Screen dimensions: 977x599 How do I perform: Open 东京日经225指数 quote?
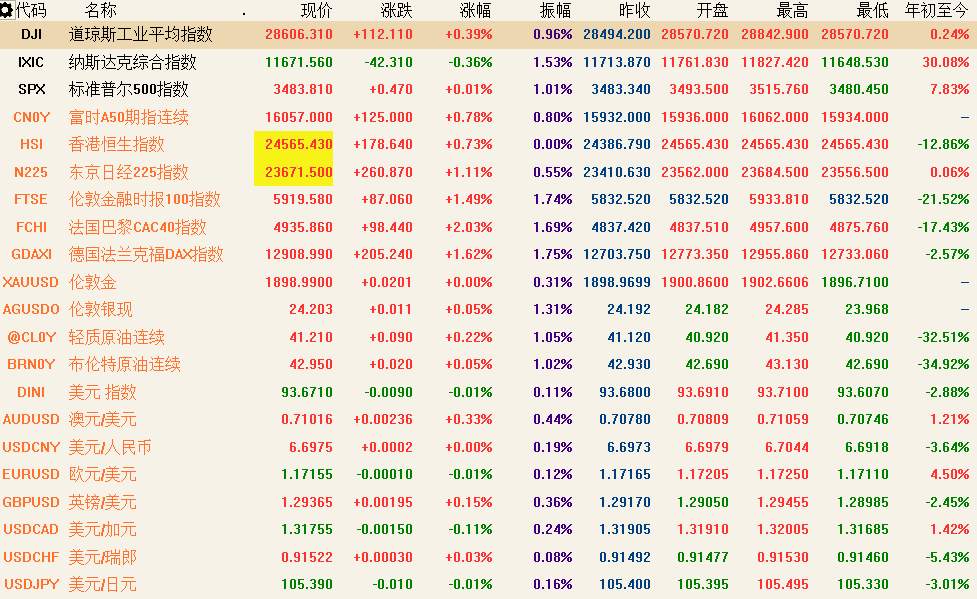point(128,172)
